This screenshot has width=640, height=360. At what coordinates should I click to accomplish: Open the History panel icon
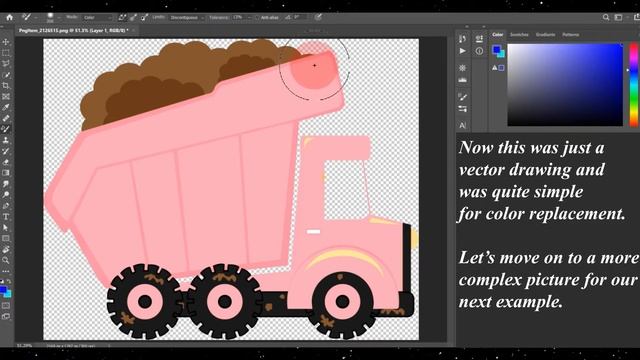(x=462, y=39)
